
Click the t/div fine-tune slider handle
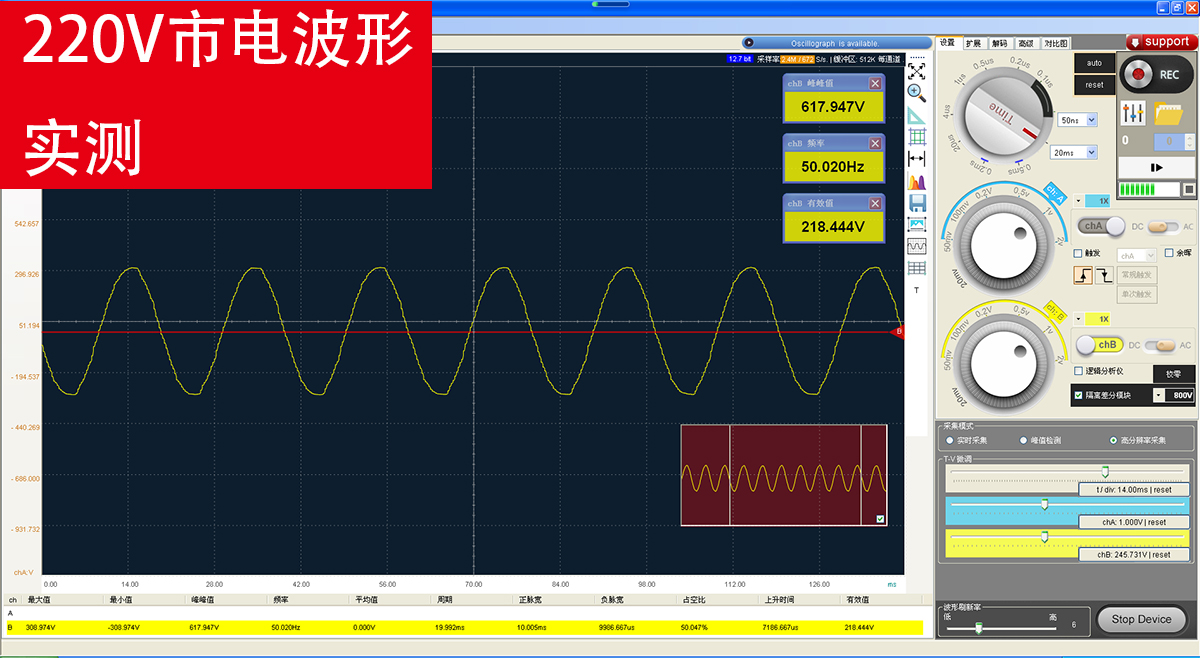(1105, 471)
